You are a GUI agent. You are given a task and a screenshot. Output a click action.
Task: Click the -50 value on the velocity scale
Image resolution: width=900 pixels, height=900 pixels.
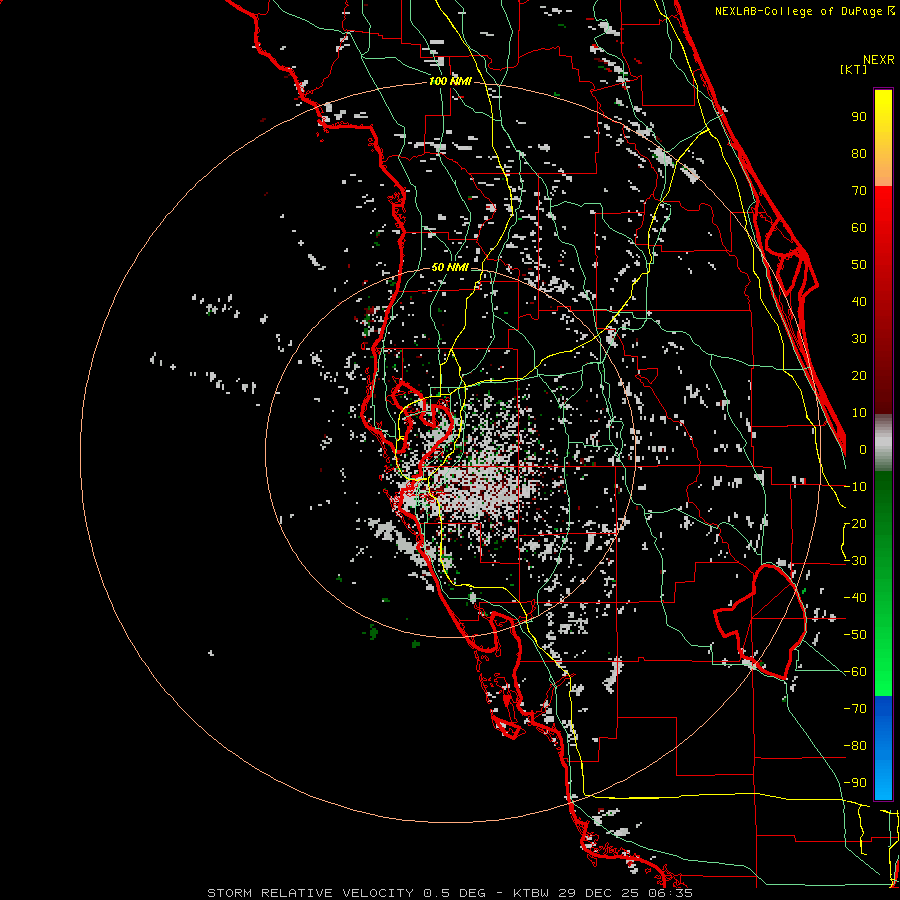pos(855,634)
